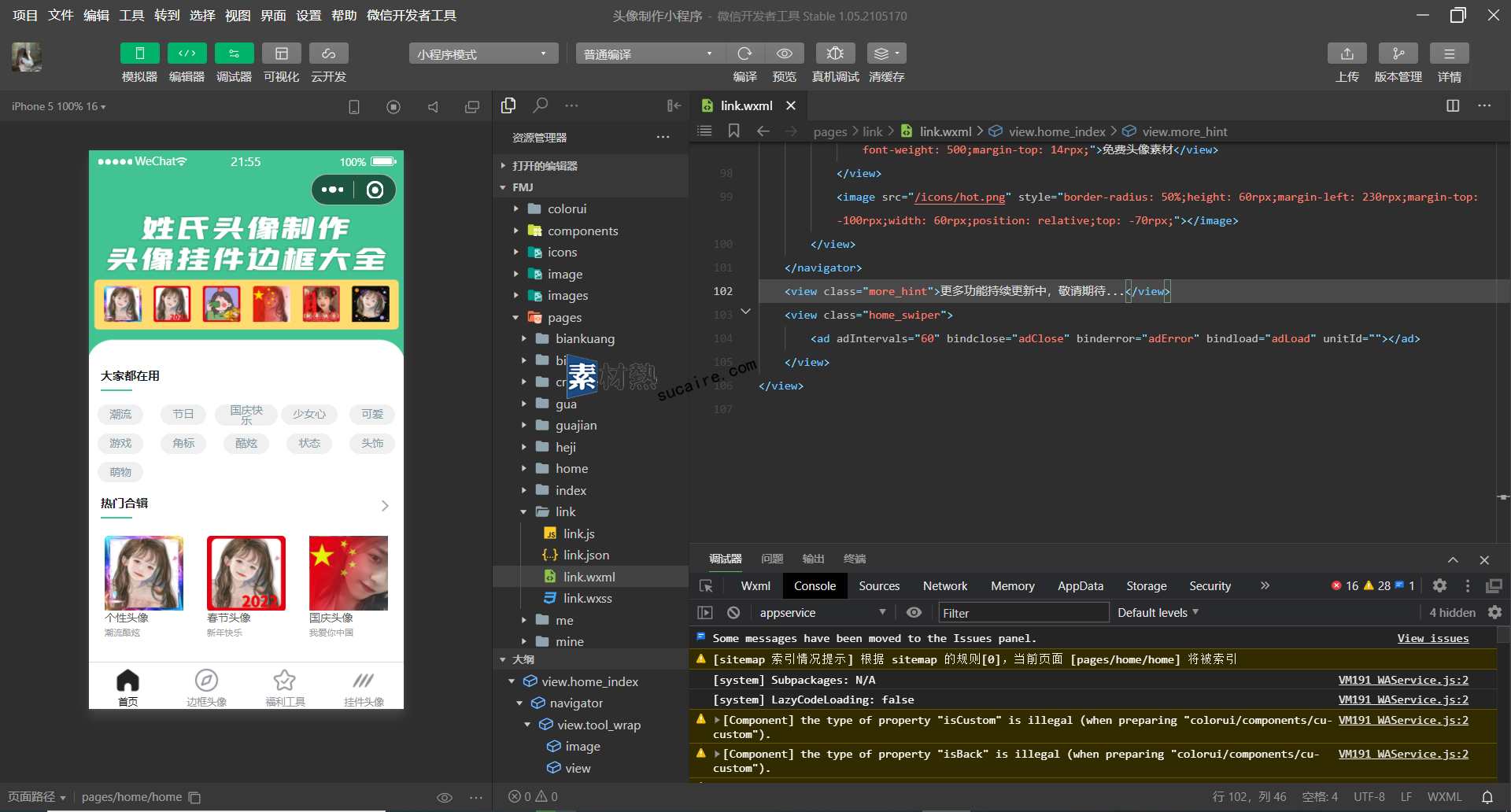Toggle the simulator panel (模拟器) button

pos(140,54)
